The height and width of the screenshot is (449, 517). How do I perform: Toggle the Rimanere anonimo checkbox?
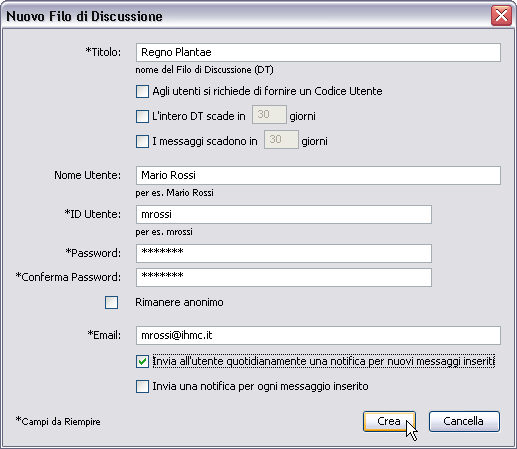(x=111, y=303)
